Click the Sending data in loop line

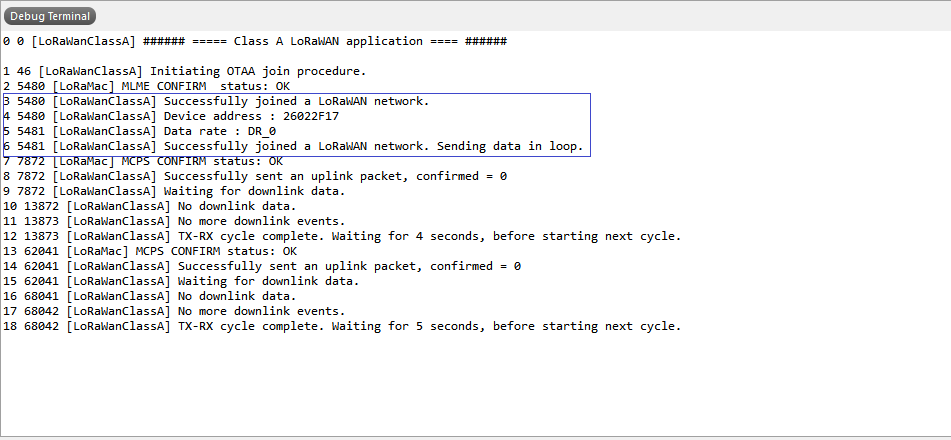(293, 147)
